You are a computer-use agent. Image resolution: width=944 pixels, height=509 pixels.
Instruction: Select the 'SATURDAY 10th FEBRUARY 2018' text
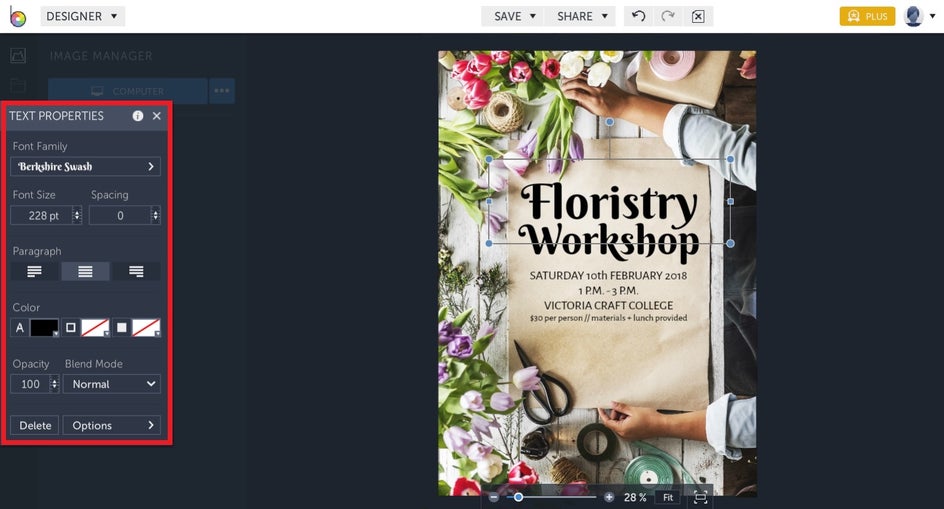(x=609, y=275)
